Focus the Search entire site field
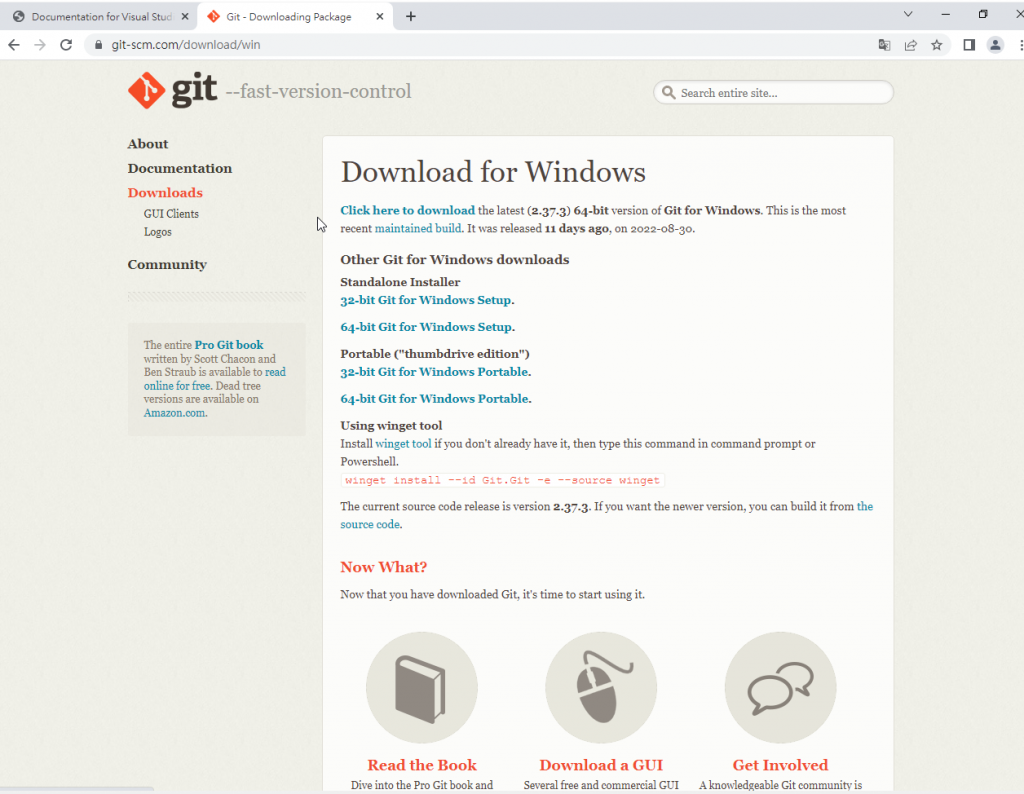The image size is (1024, 794). (773, 92)
